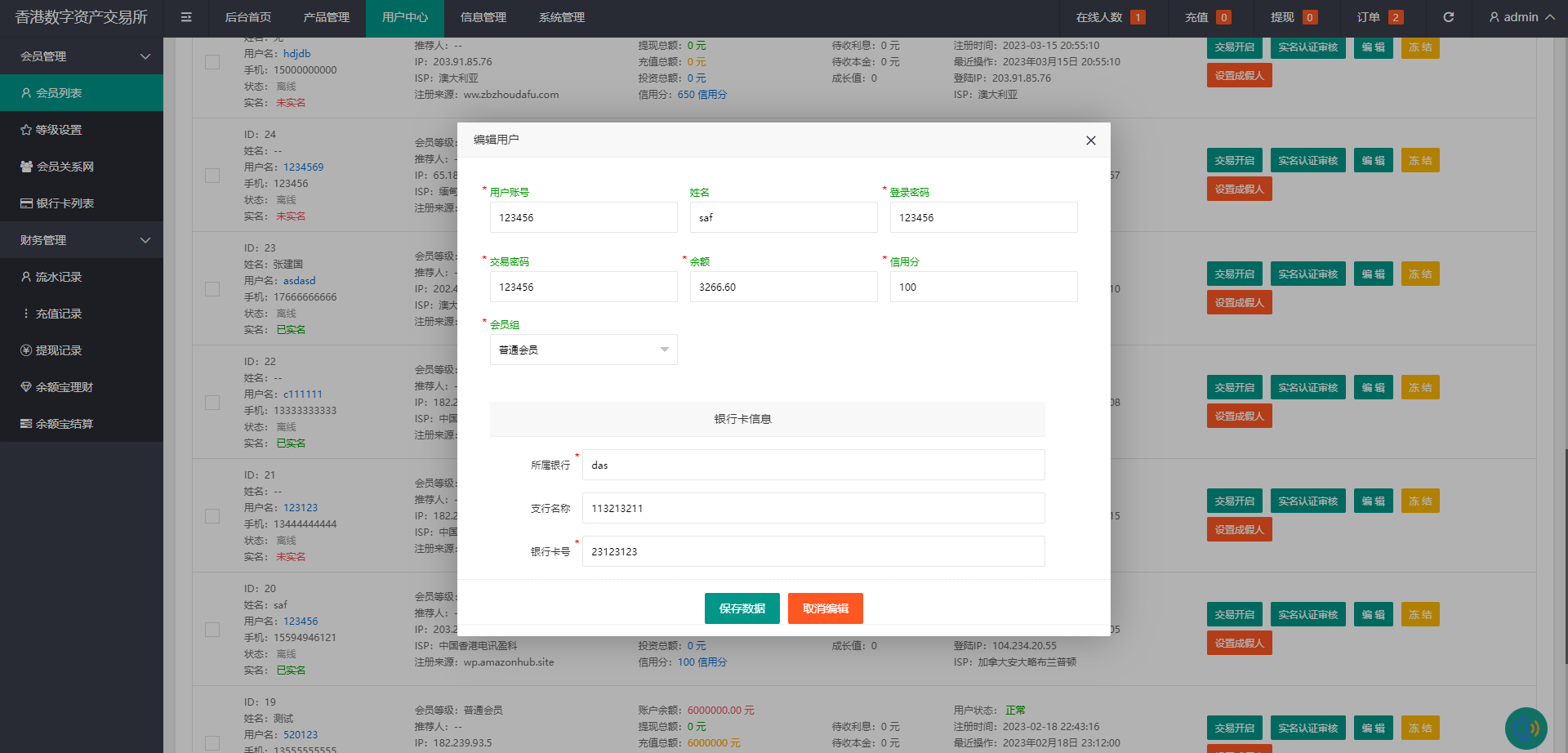Click the 流水记录 record icon
Image resolution: width=1568 pixels, height=753 pixels.
point(28,276)
